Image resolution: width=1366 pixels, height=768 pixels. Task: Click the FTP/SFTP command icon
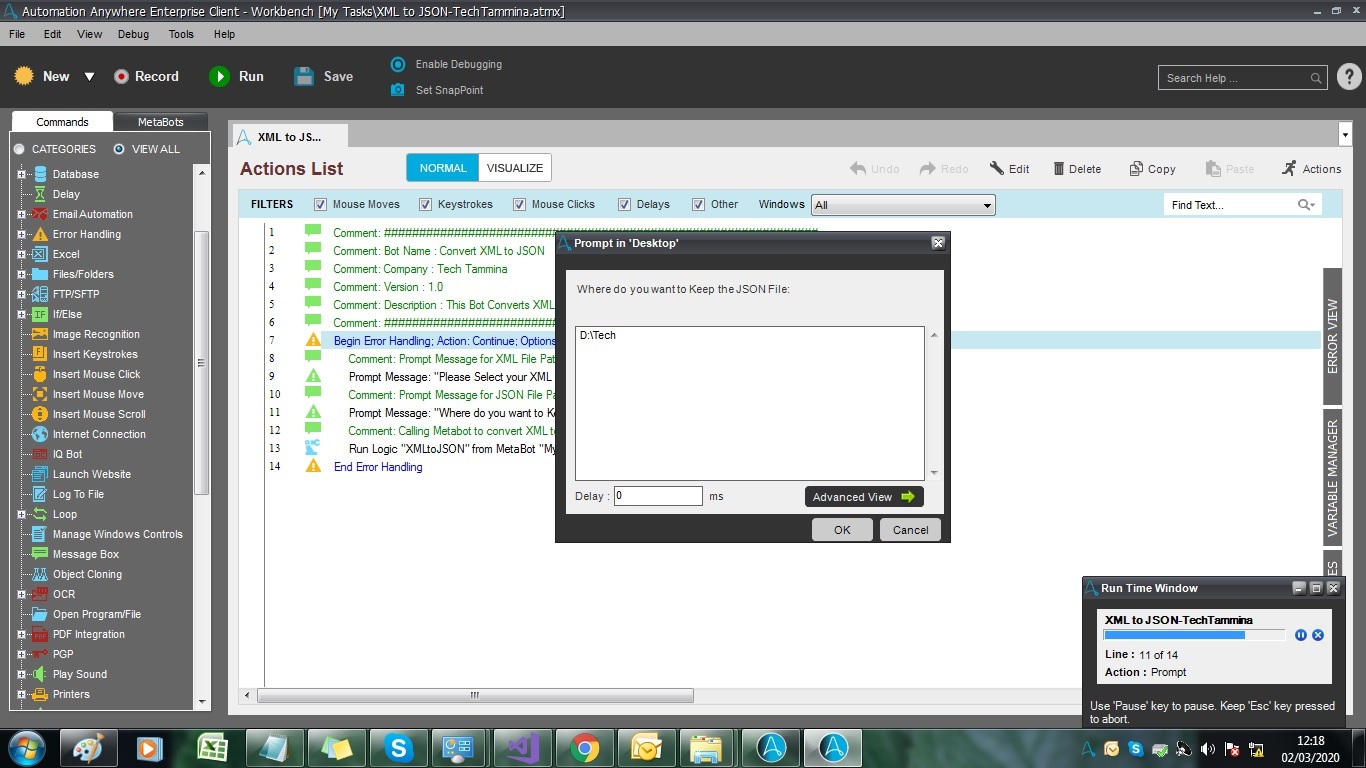point(40,294)
